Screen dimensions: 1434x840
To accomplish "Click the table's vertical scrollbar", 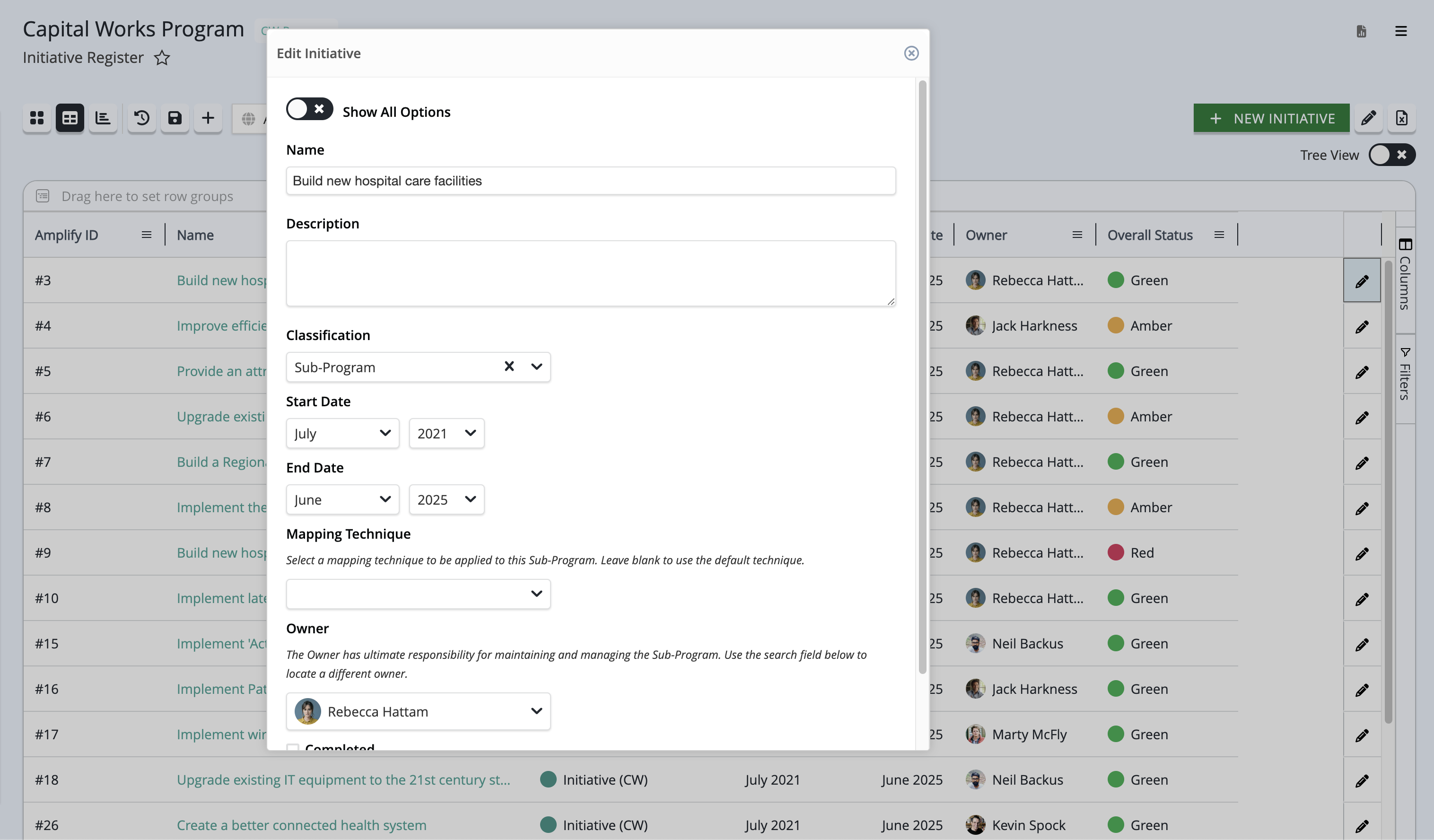I will (1389, 492).
